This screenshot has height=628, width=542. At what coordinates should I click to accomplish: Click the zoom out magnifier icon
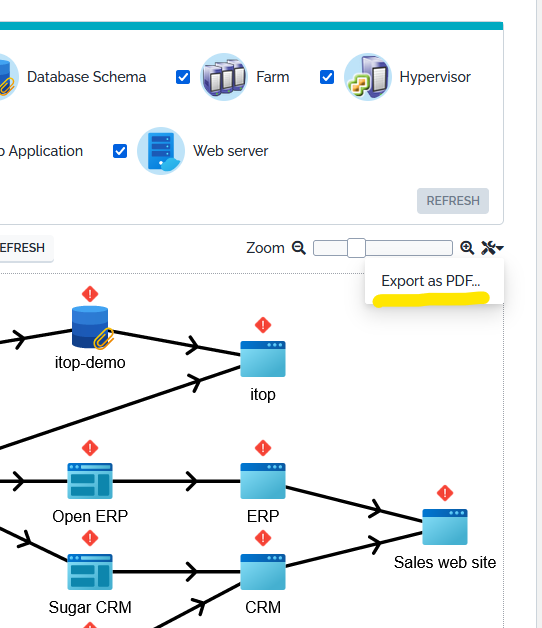click(x=298, y=248)
